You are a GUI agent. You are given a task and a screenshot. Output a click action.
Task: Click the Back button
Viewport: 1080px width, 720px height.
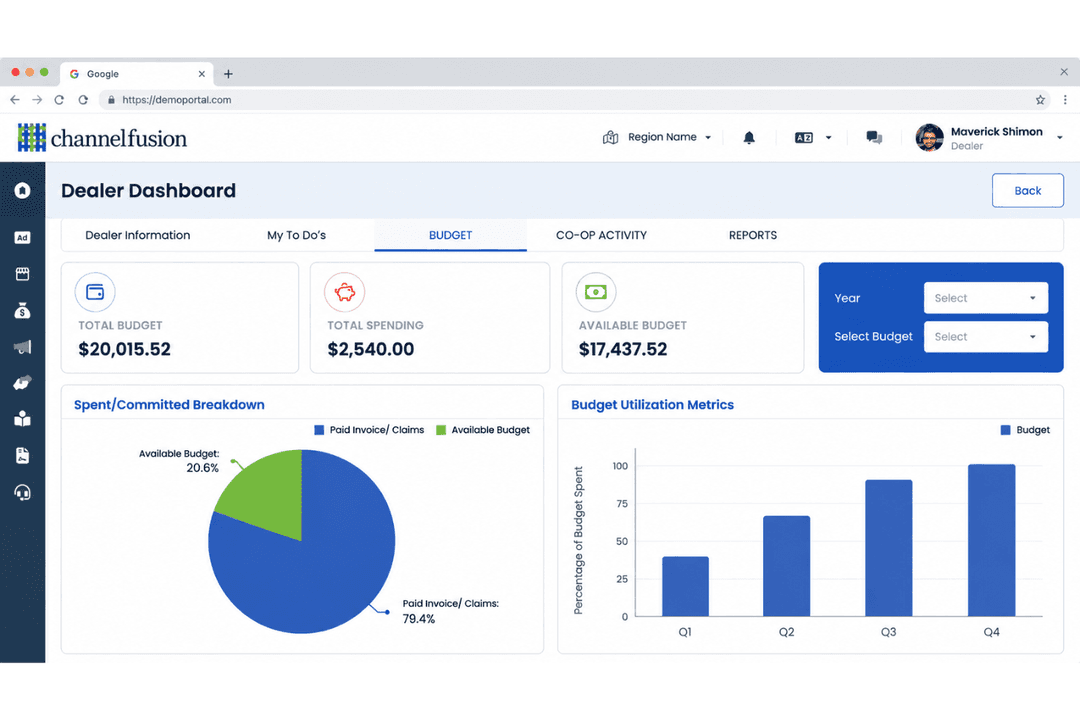(x=1028, y=190)
